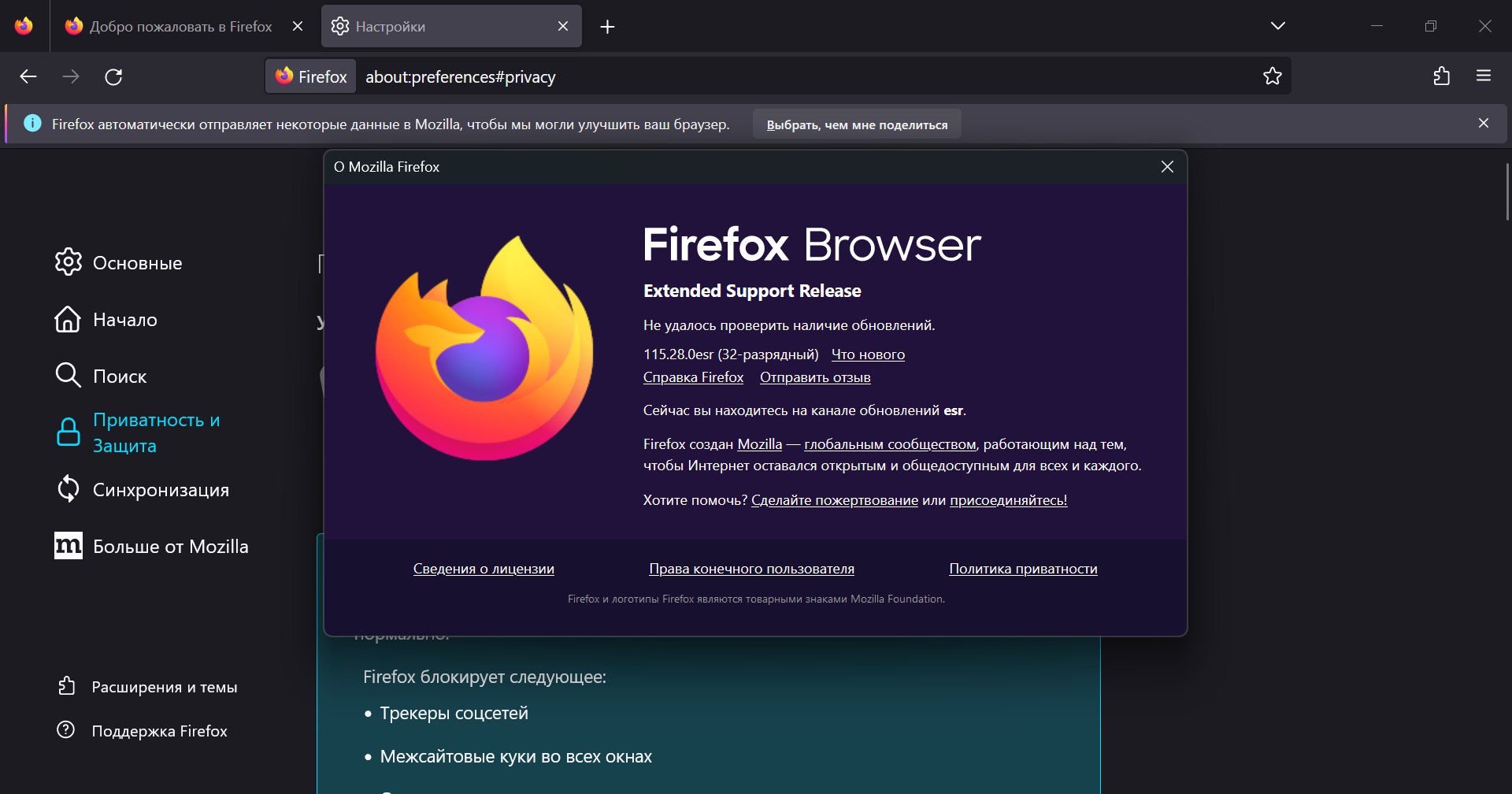
Task: Open a new tab with plus button
Action: (607, 27)
